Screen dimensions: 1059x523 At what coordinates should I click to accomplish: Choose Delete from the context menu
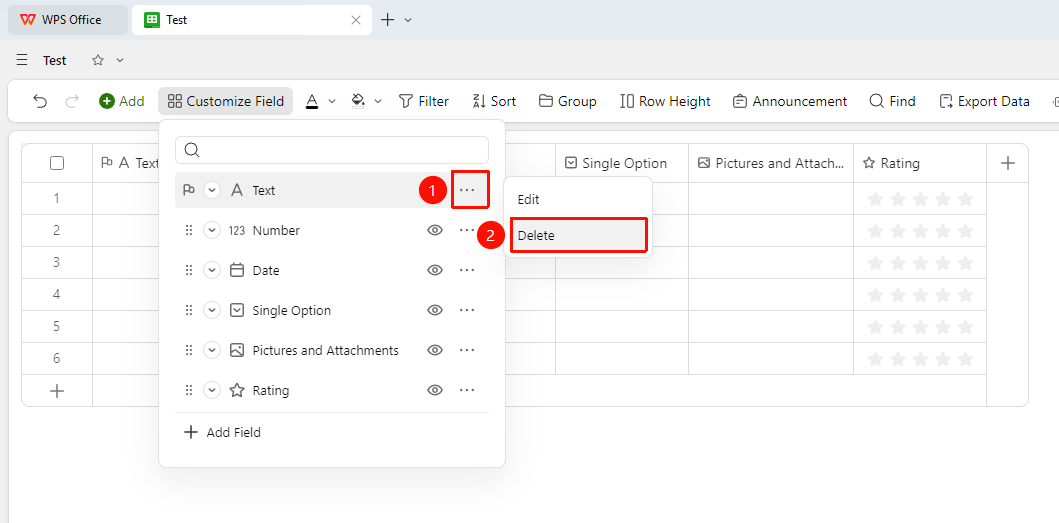coord(578,235)
